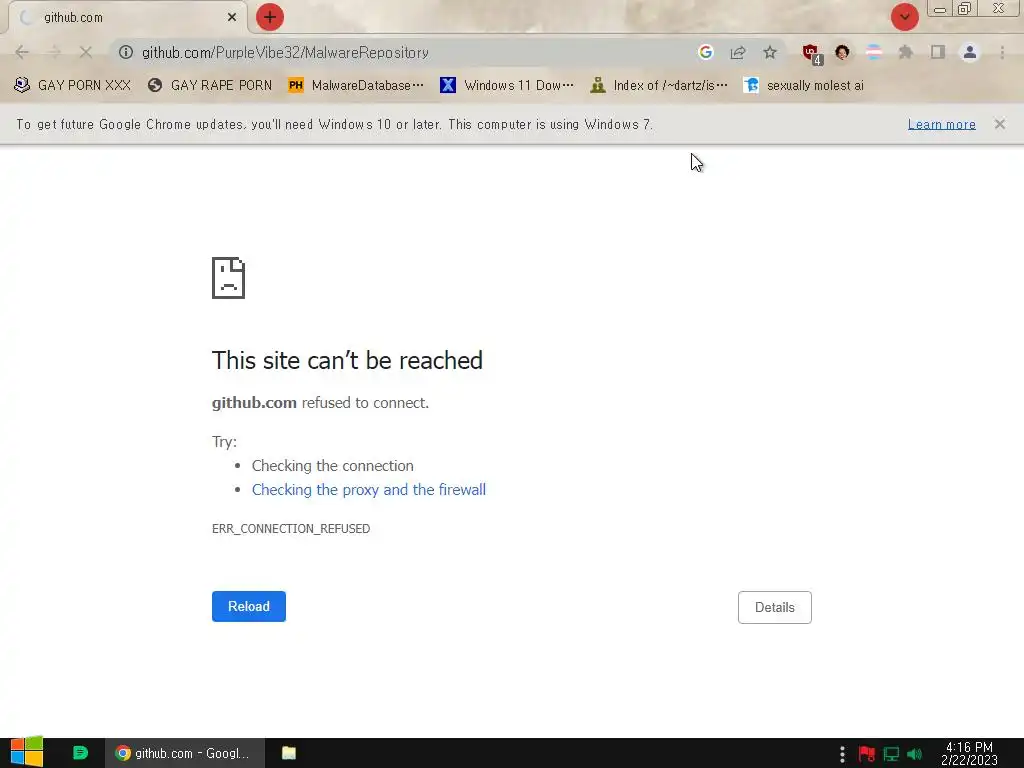Open the Chrome profile icon

(x=970, y=52)
